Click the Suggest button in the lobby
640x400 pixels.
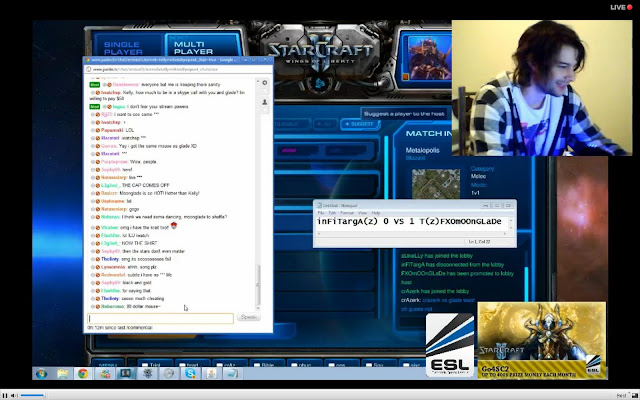pos(360,124)
